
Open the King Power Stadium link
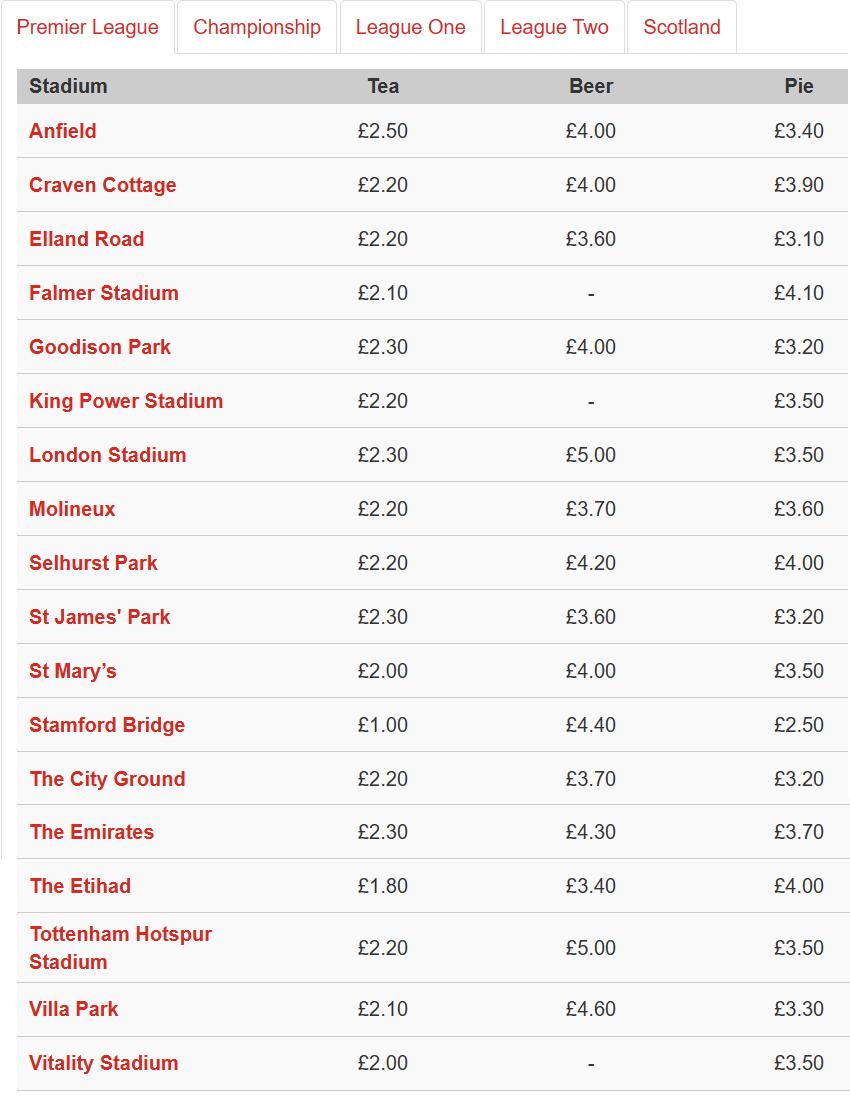coord(126,401)
